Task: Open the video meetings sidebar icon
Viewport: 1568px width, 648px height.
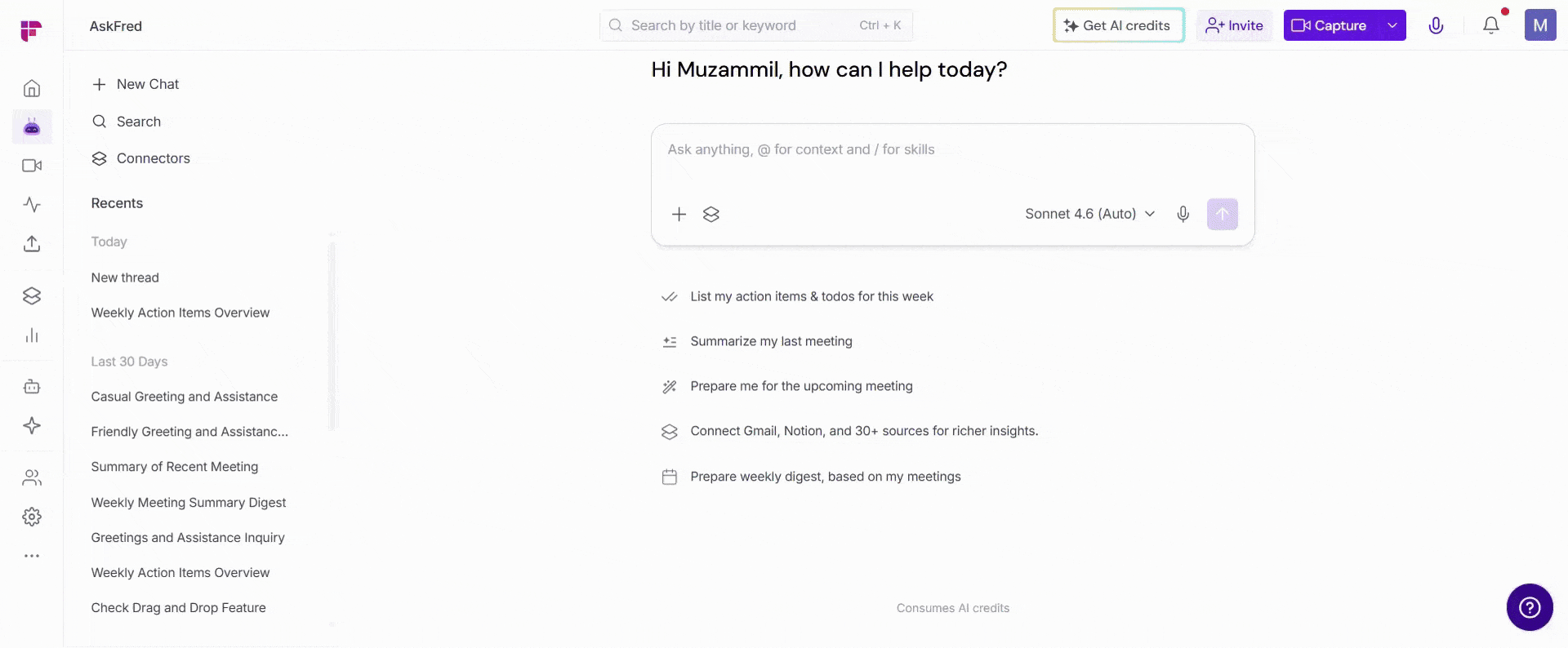Action: 32,166
